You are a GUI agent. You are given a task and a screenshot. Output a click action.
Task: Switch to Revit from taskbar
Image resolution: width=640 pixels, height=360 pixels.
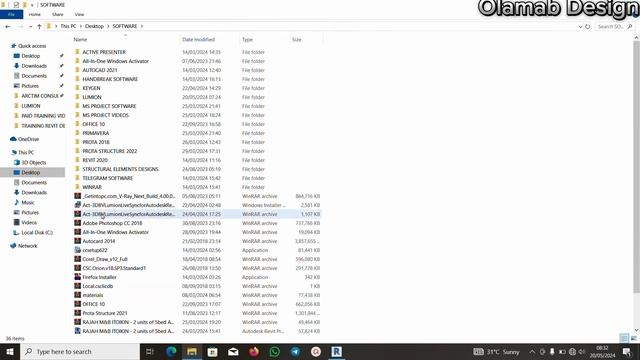(336, 351)
